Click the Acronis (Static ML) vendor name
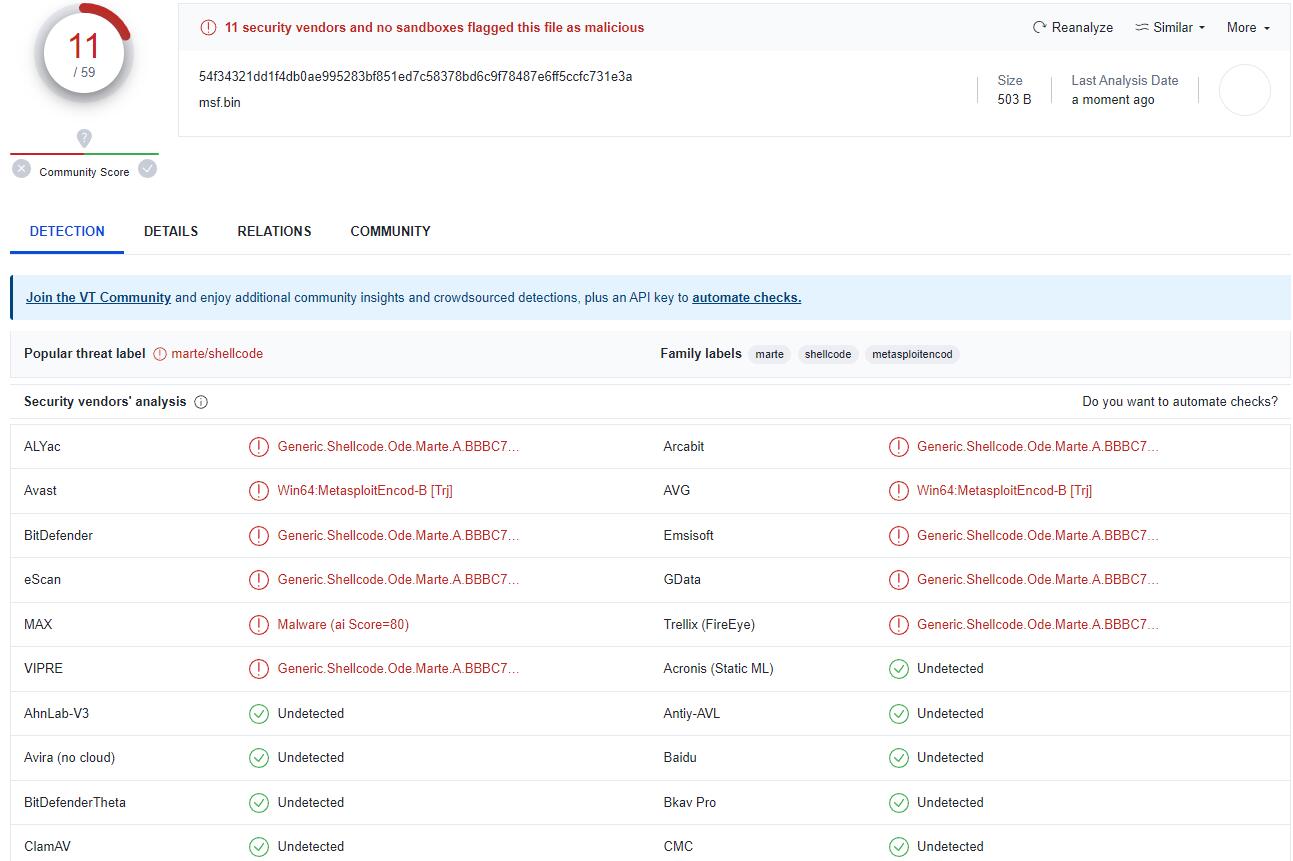The height and width of the screenshot is (861, 1293). tap(718, 669)
